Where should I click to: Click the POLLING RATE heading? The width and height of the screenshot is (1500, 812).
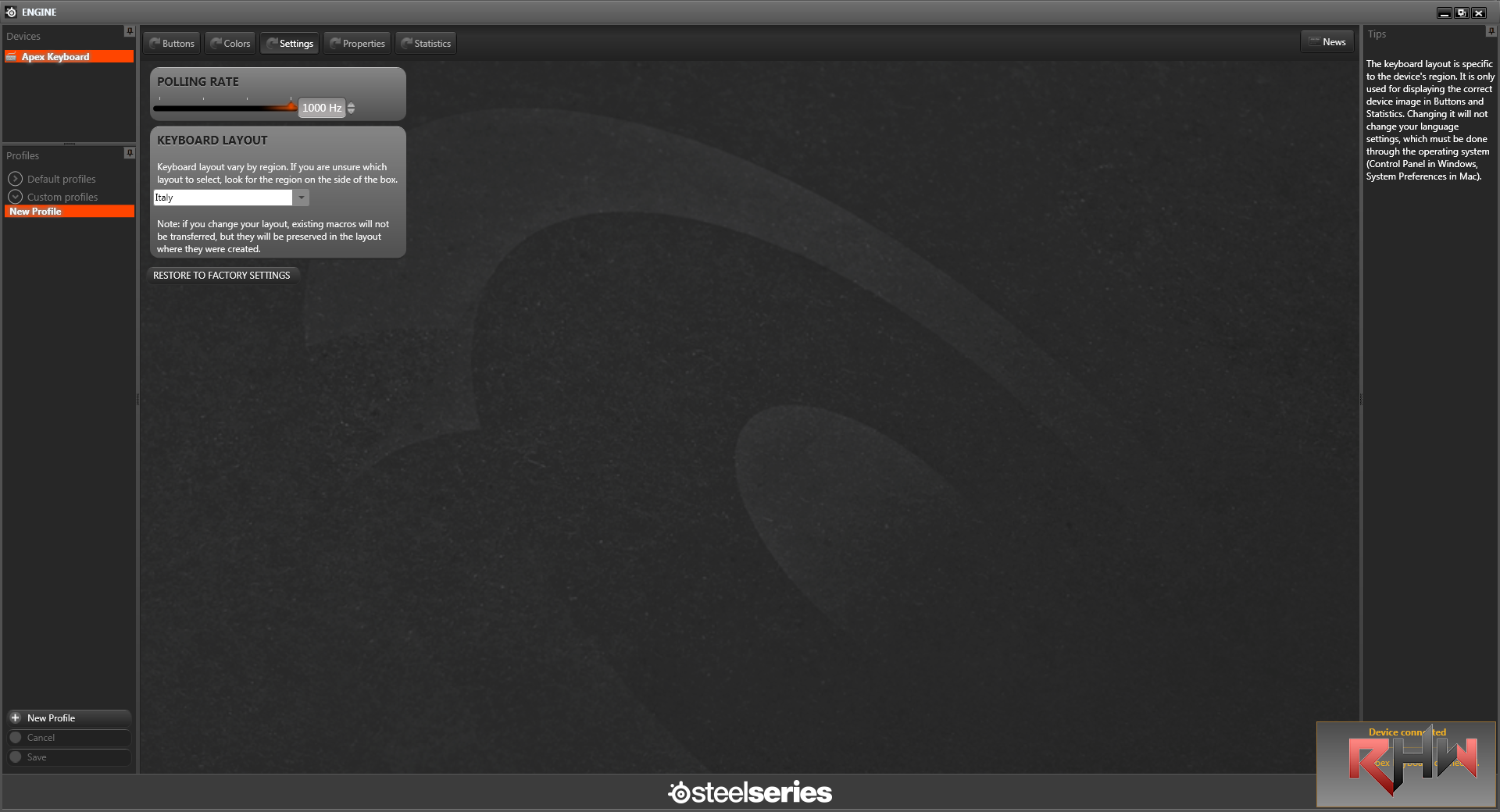pyautogui.click(x=198, y=81)
